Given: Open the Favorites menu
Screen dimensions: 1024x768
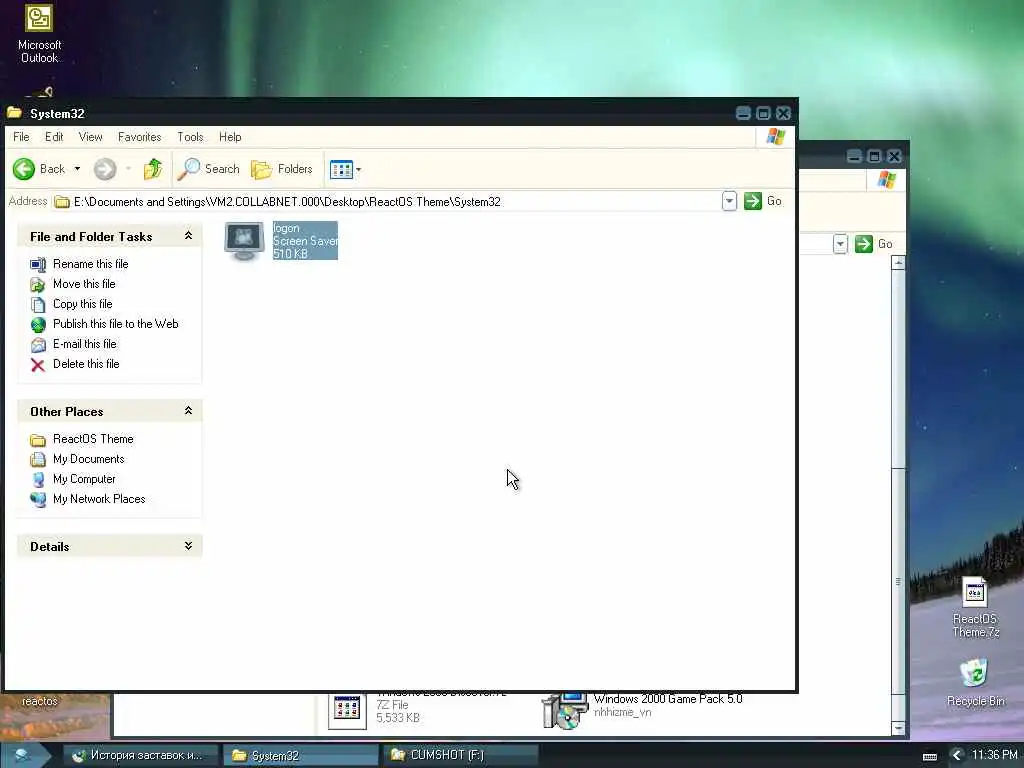Looking at the screenshot, I should click(x=139, y=136).
